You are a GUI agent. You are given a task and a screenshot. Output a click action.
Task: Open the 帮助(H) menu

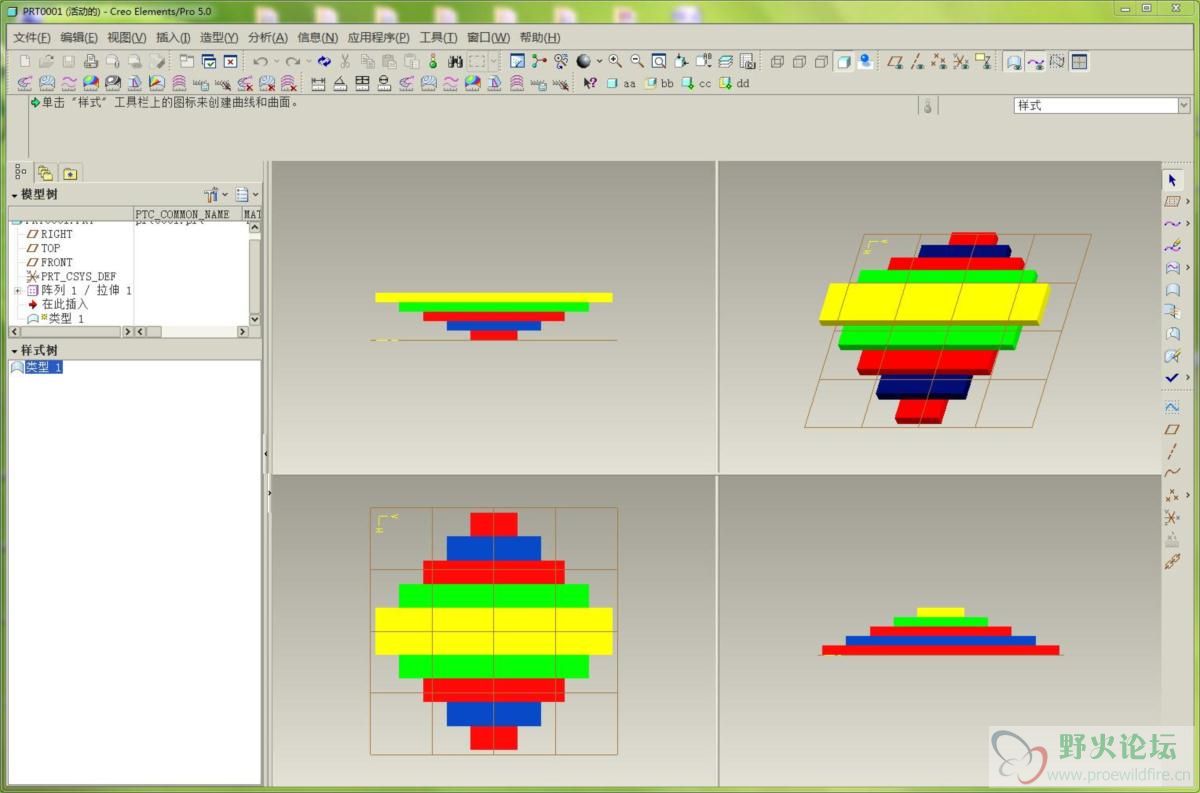(540, 37)
